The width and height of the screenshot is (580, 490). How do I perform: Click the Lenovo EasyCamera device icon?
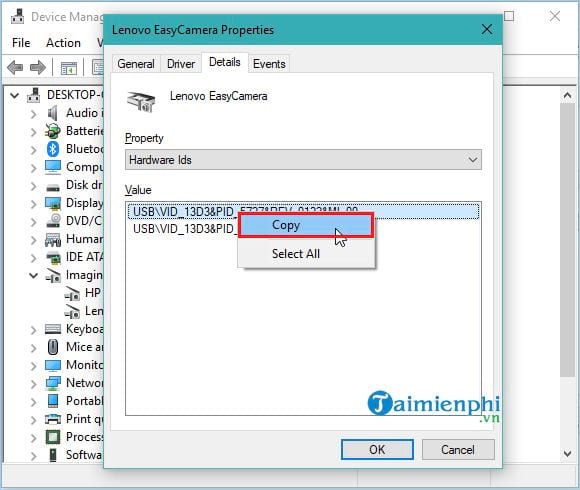coord(141,101)
